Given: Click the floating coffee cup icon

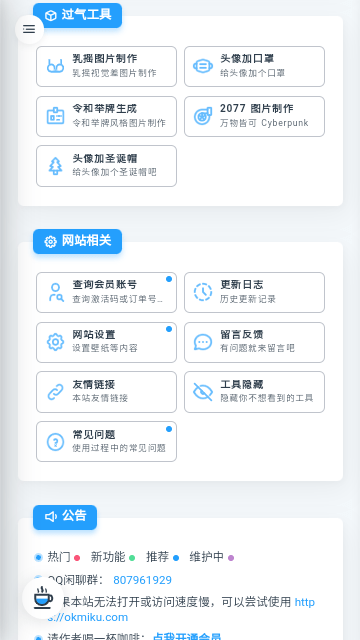Looking at the screenshot, I should click(43, 598).
